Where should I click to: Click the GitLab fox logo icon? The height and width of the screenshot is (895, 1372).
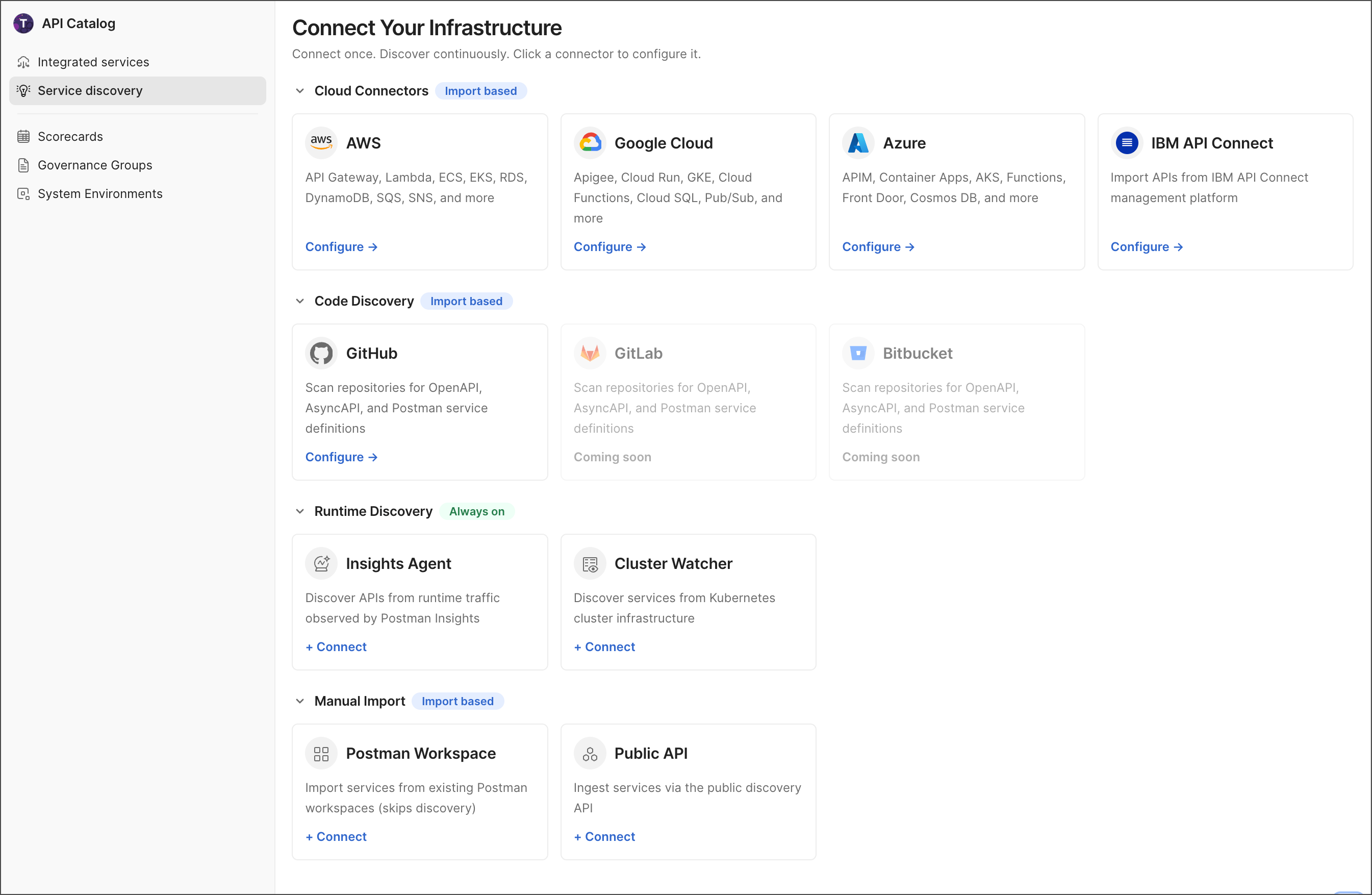(x=590, y=353)
